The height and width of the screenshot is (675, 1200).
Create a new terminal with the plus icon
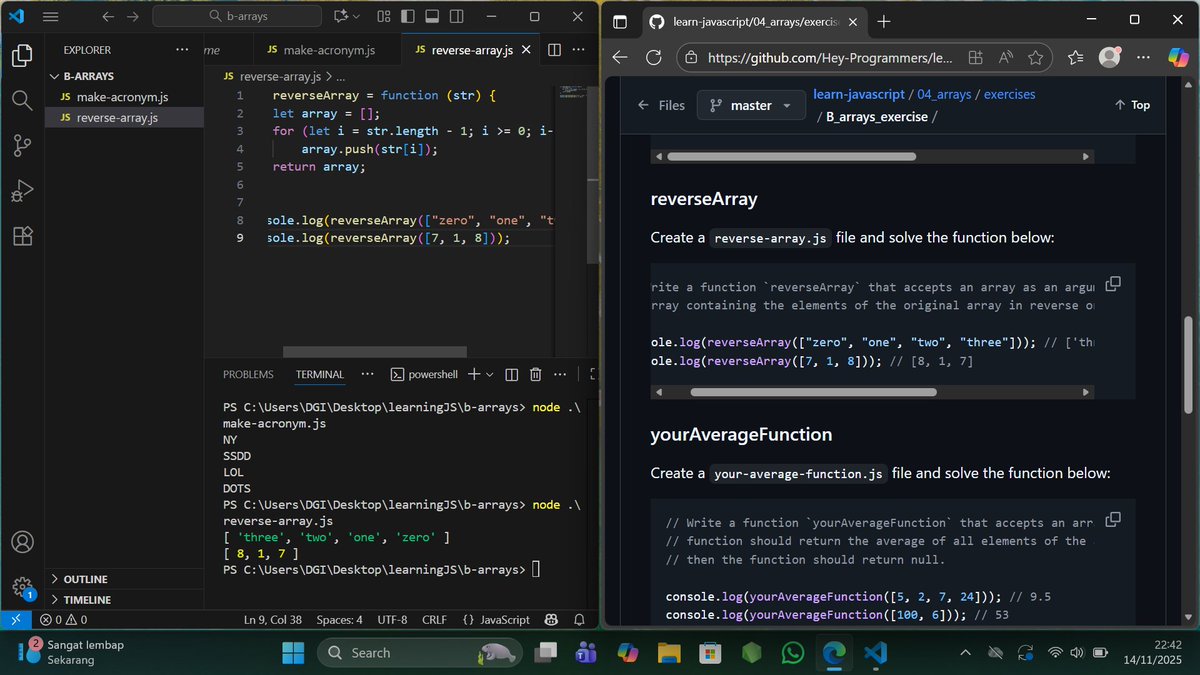pos(473,374)
